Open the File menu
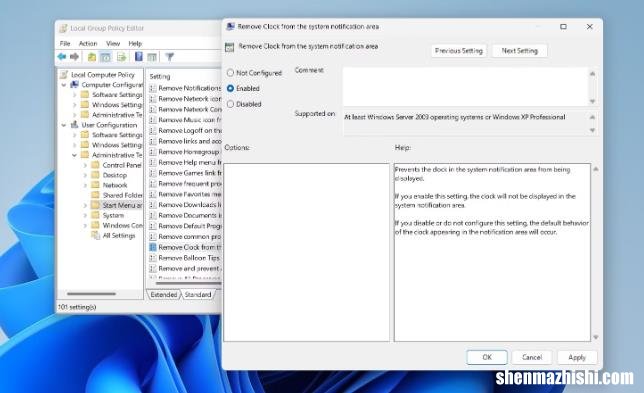 coord(65,43)
